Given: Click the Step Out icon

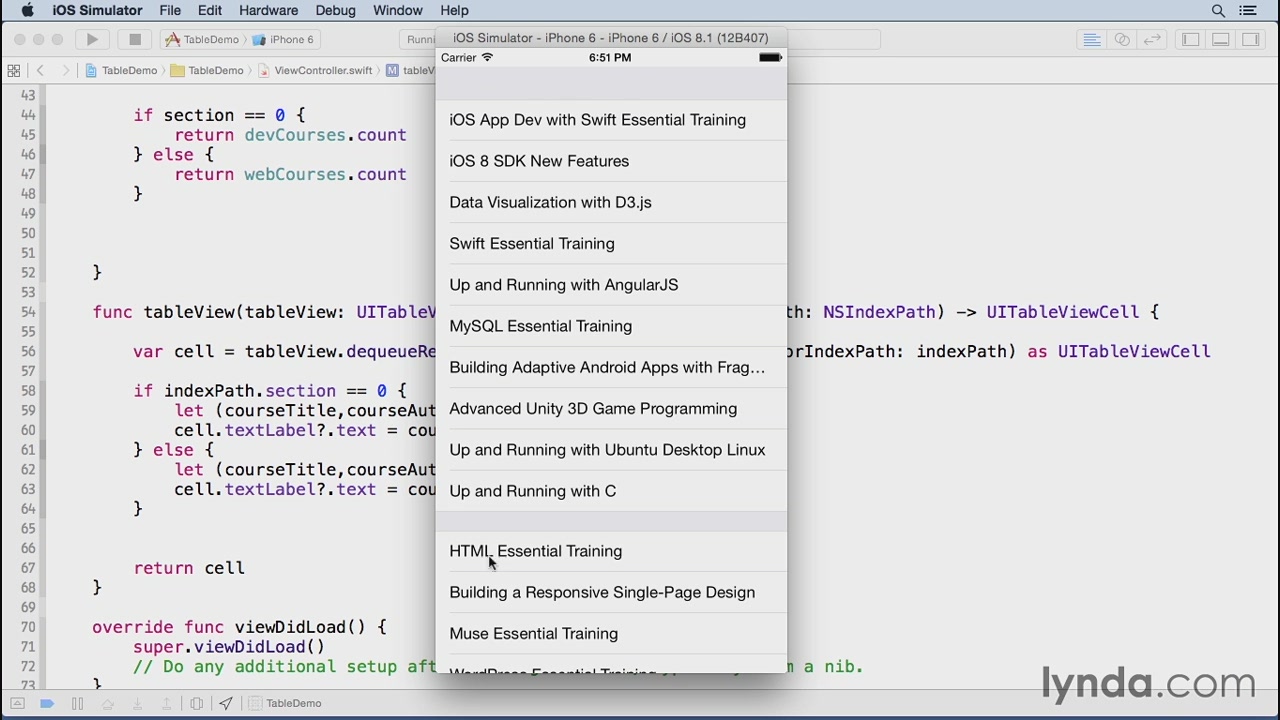Looking at the screenshot, I should 167,703.
